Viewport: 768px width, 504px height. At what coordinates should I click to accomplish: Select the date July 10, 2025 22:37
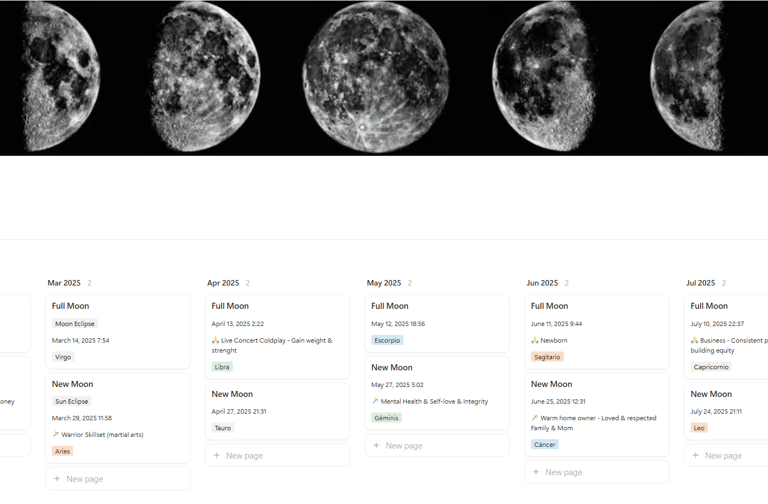tap(717, 324)
